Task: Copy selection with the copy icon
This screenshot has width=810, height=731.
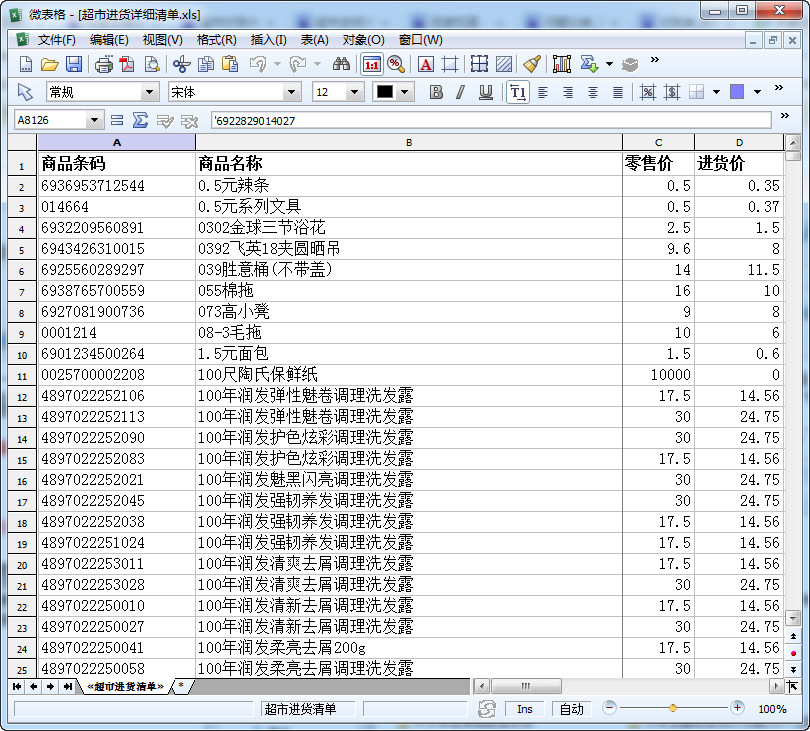Action: [x=206, y=65]
